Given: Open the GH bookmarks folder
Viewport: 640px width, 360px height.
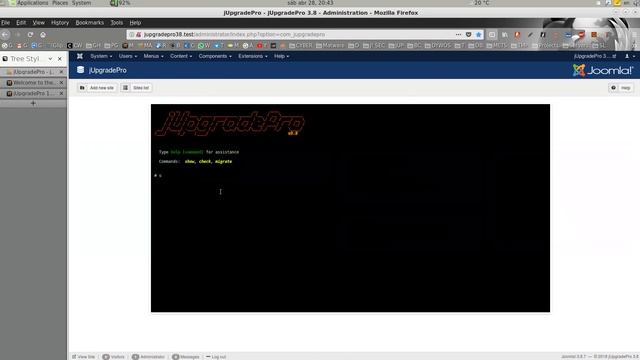Looking at the screenshot, I should pos(93,46).
